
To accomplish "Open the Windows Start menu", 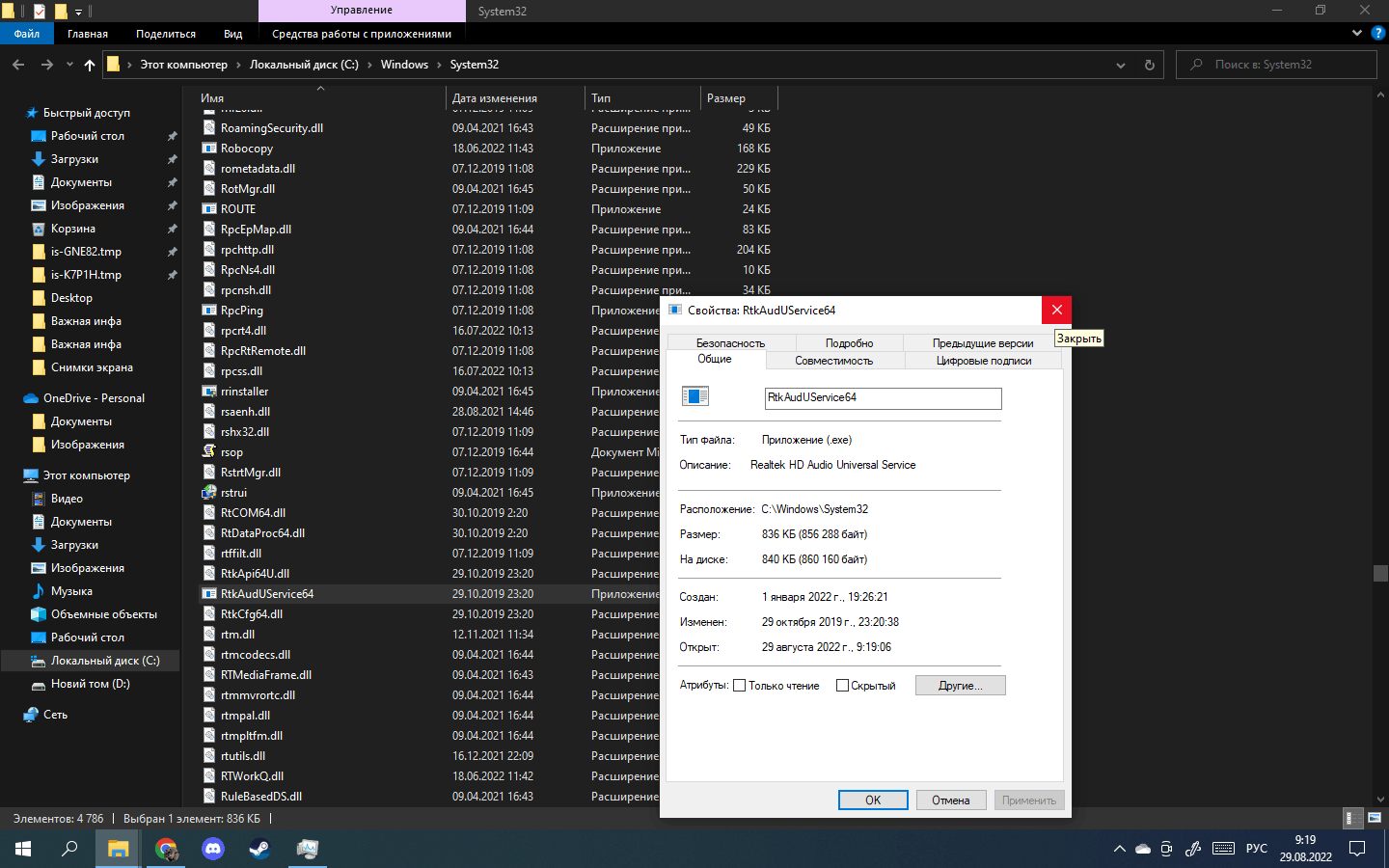I will click(x=23, y=849).
